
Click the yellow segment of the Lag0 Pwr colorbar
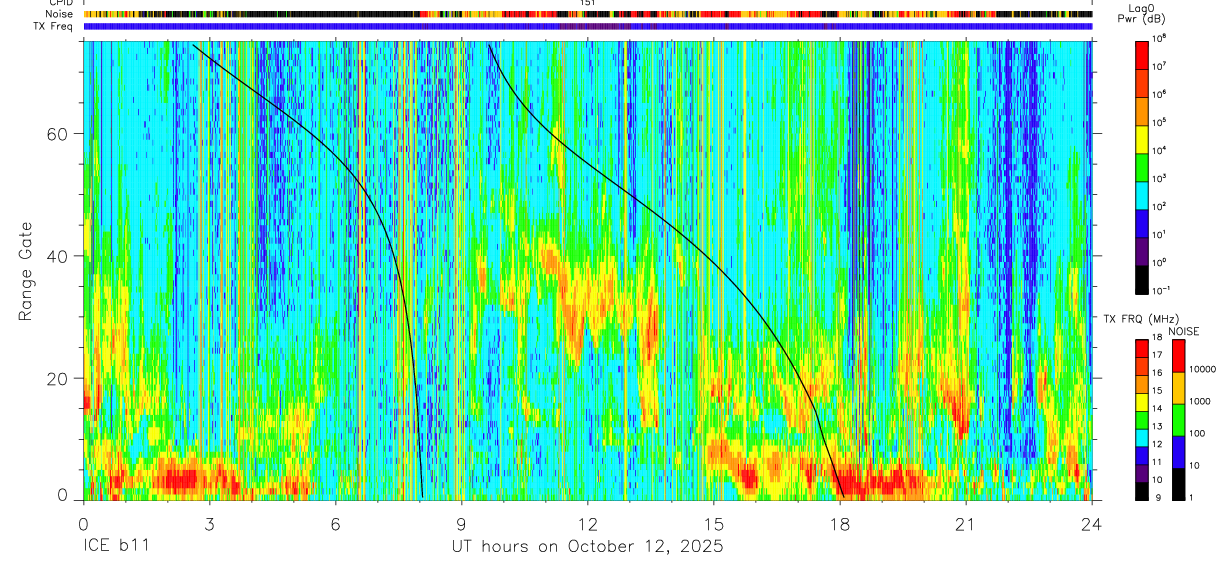pyautogui.click(x=1142, y=139)
